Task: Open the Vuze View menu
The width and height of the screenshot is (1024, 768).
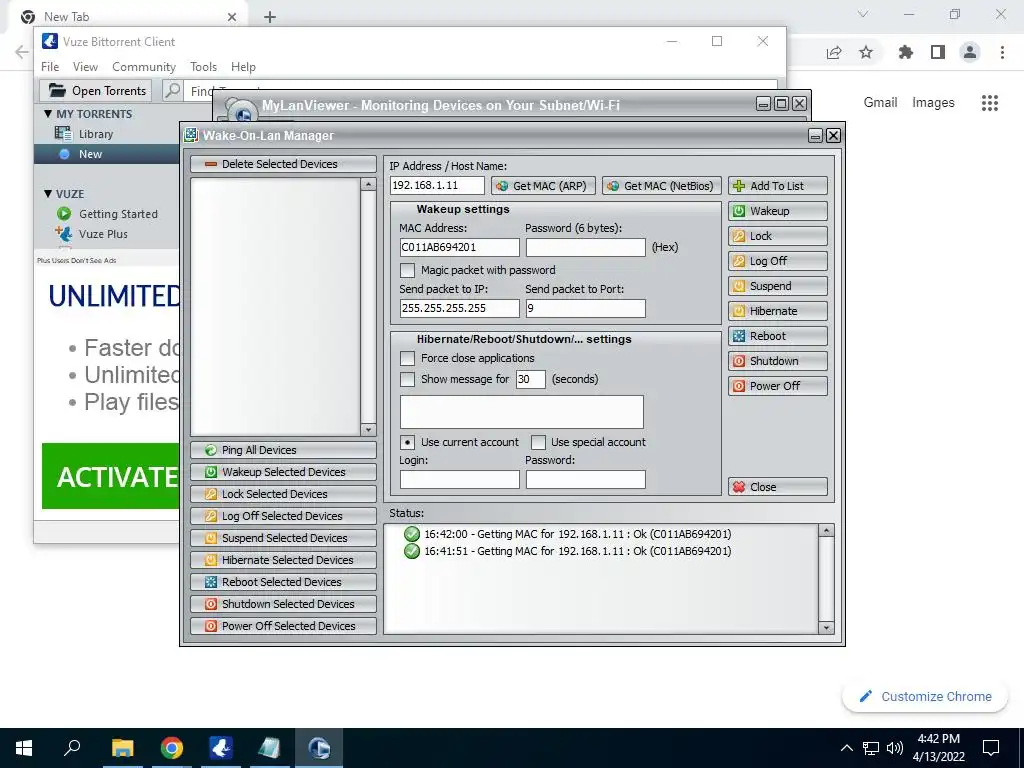Action: tap(86, 67)
